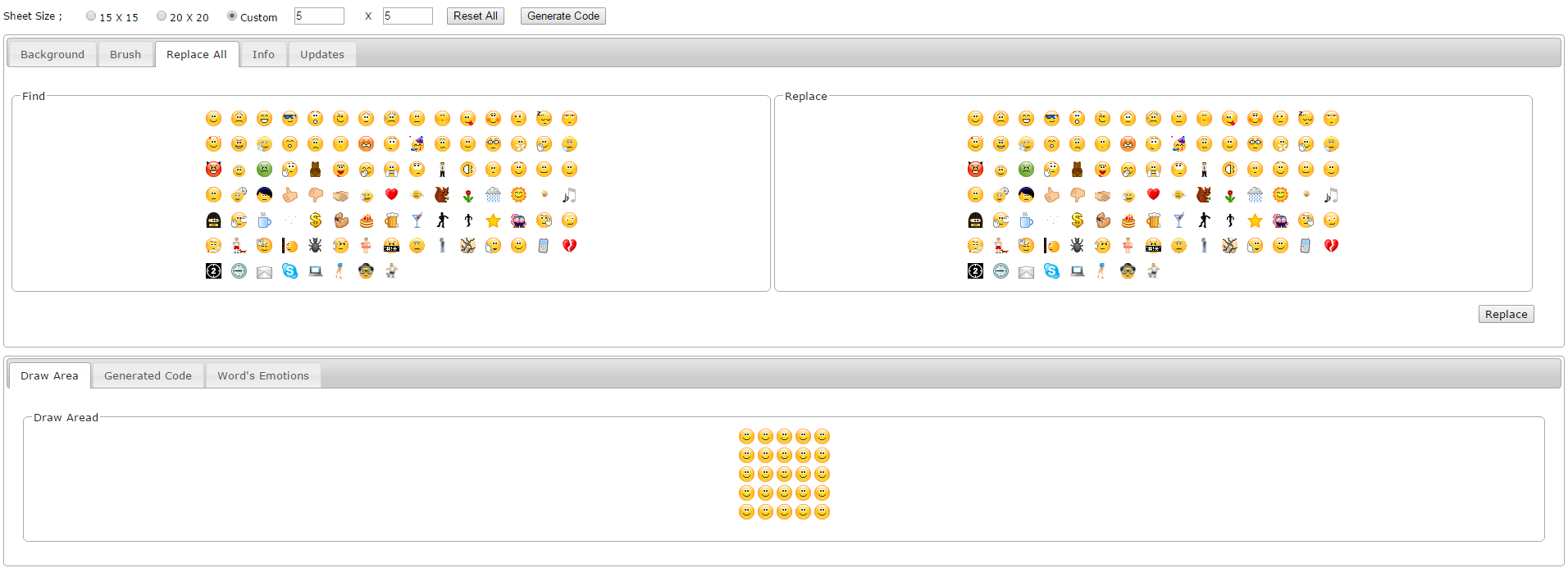Switch to the Background tab
Screen dimensions: 1568x586
point(52,54)
